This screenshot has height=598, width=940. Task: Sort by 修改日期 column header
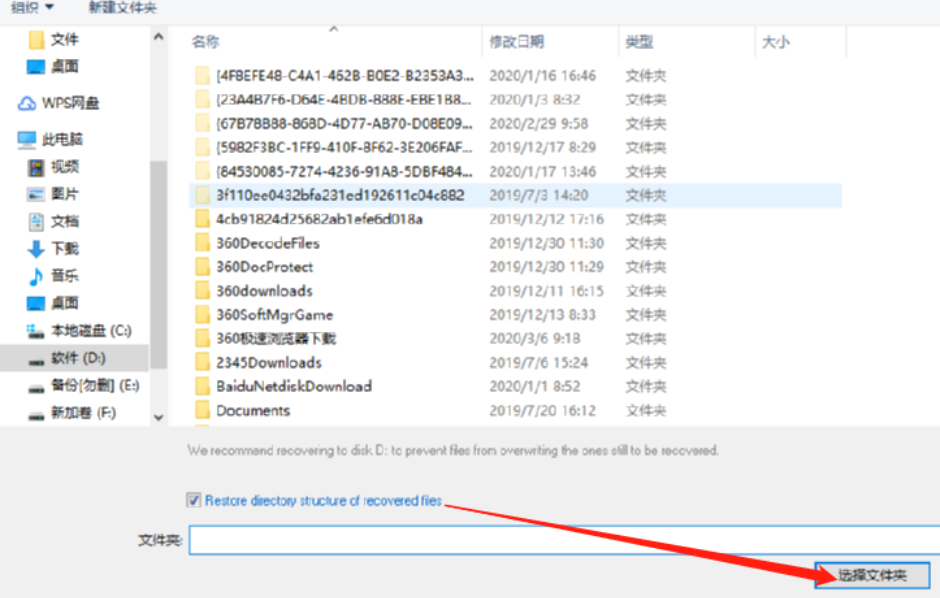[516, 42]
